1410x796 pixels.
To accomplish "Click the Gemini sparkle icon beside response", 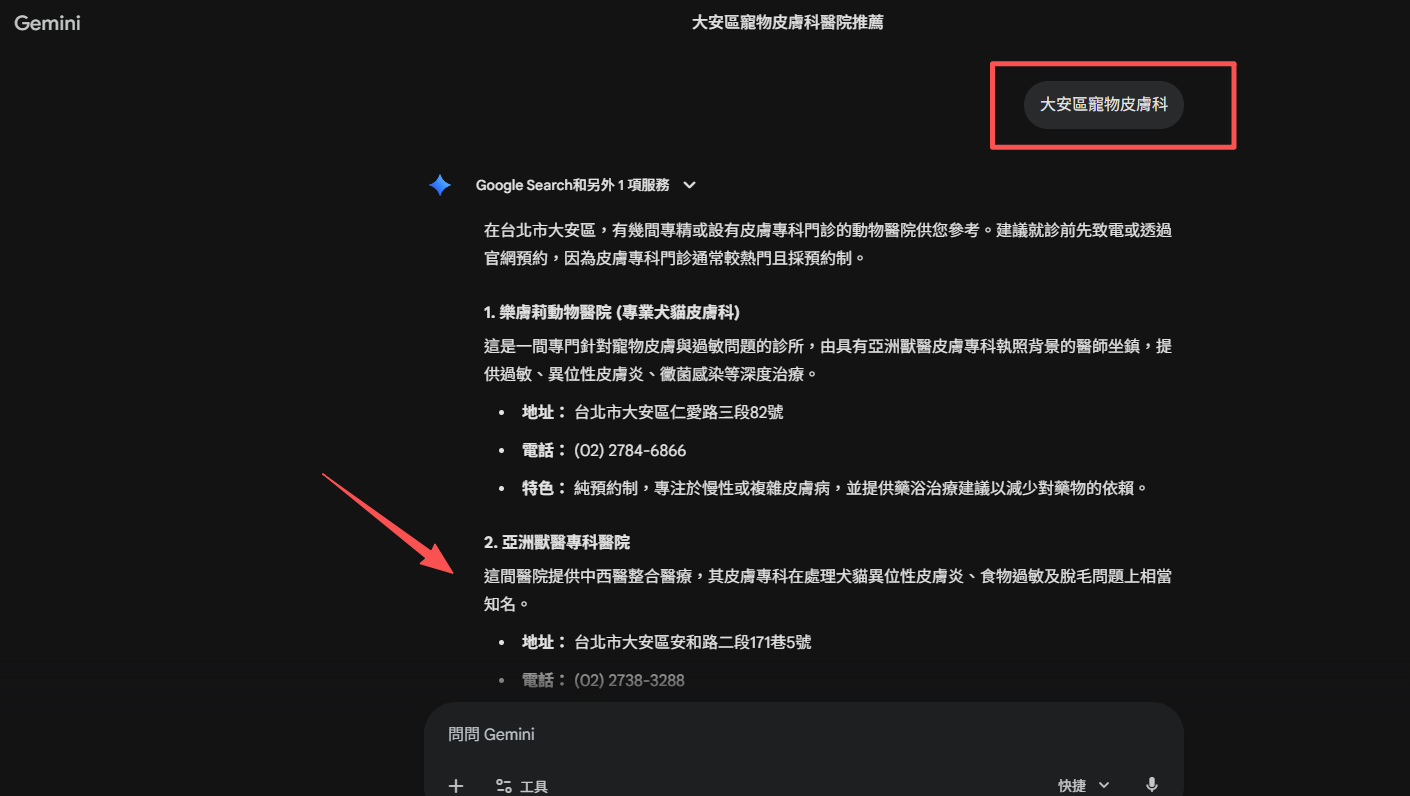I will [440, 185].
